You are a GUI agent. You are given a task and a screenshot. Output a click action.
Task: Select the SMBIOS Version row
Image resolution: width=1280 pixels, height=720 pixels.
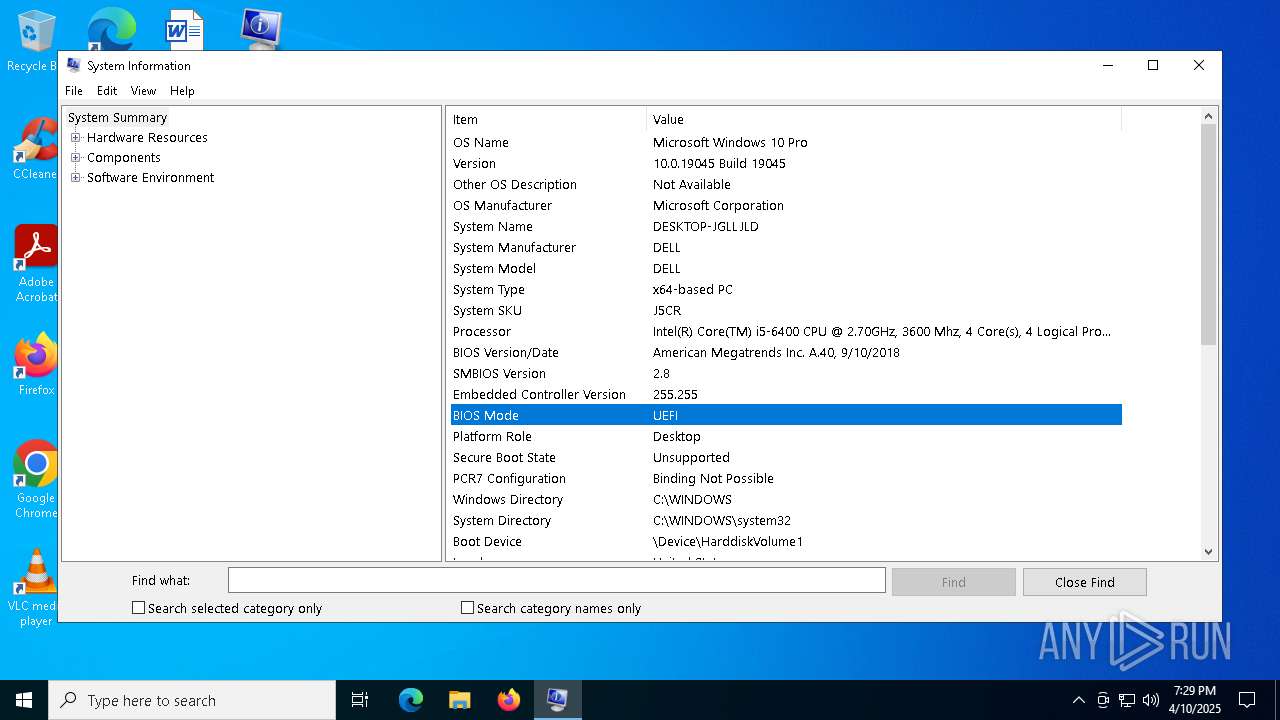pos(786,373)
